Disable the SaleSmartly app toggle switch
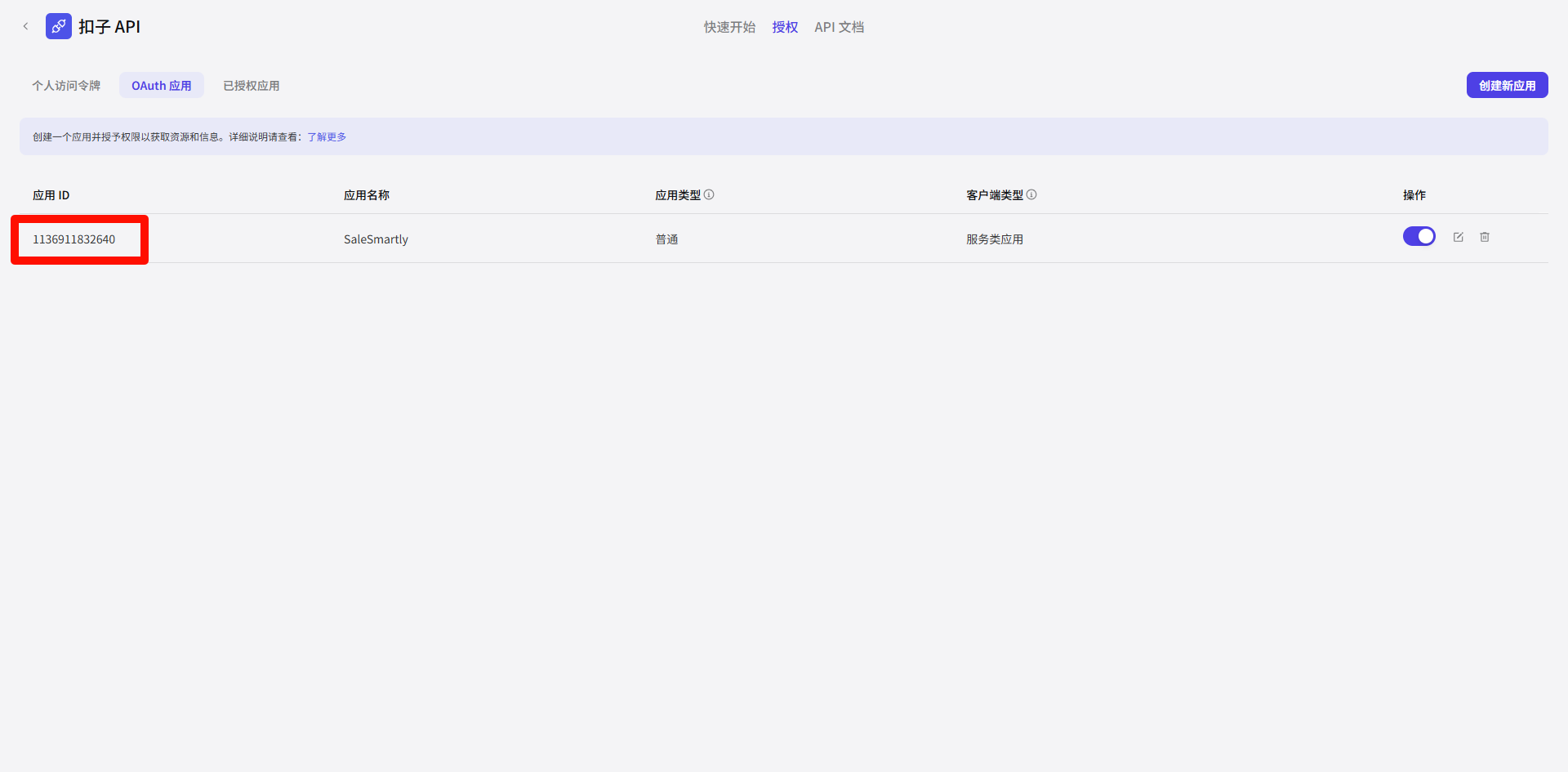 pos(1419,236)
